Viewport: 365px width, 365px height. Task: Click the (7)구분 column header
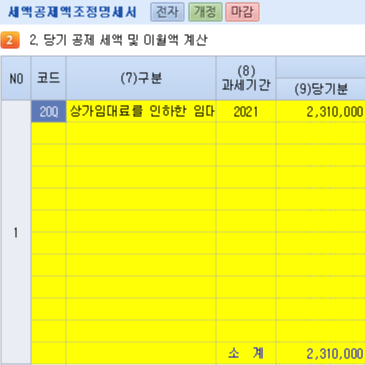click(x=141, y=78)
